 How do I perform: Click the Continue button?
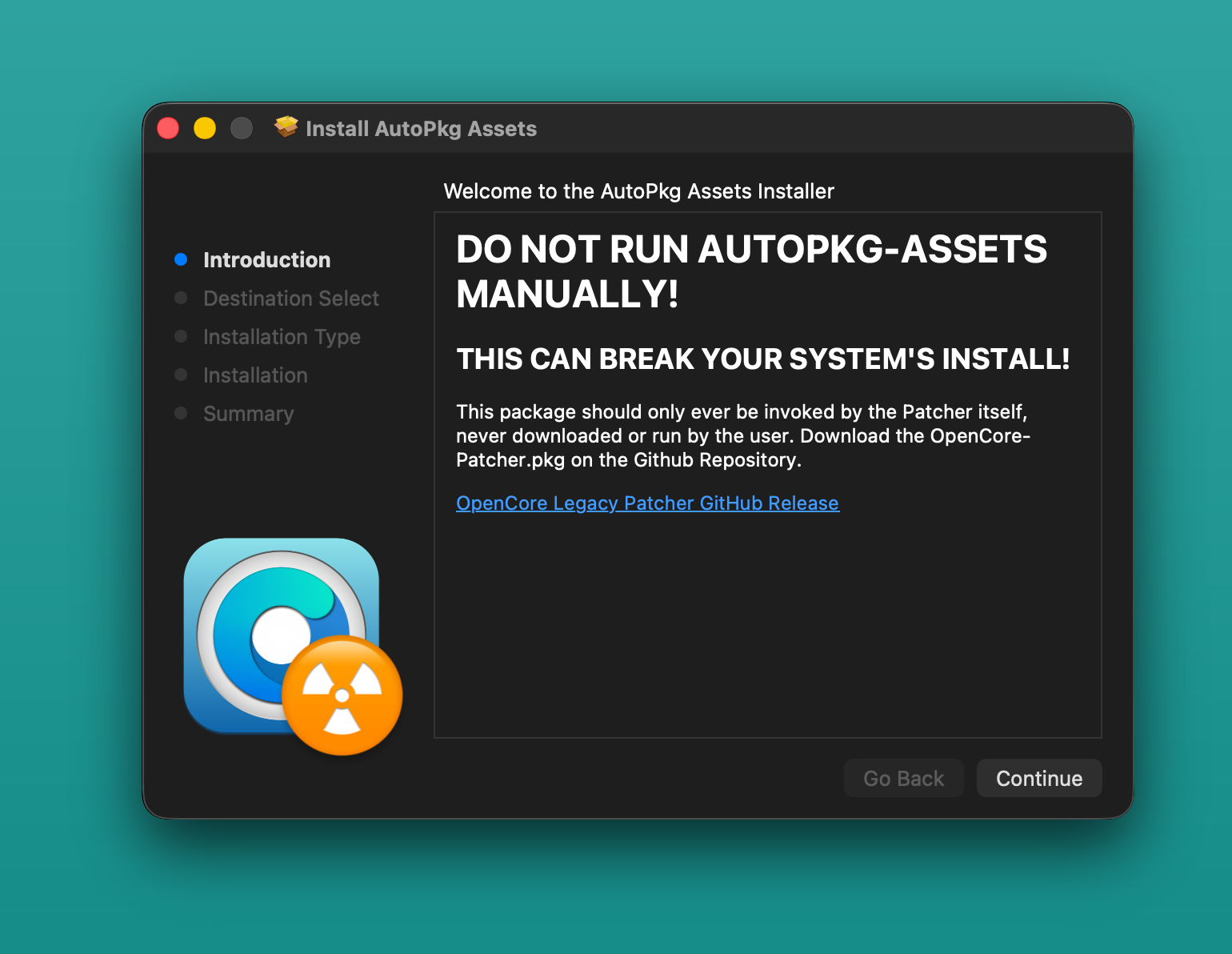click(x=1039, y=778)
